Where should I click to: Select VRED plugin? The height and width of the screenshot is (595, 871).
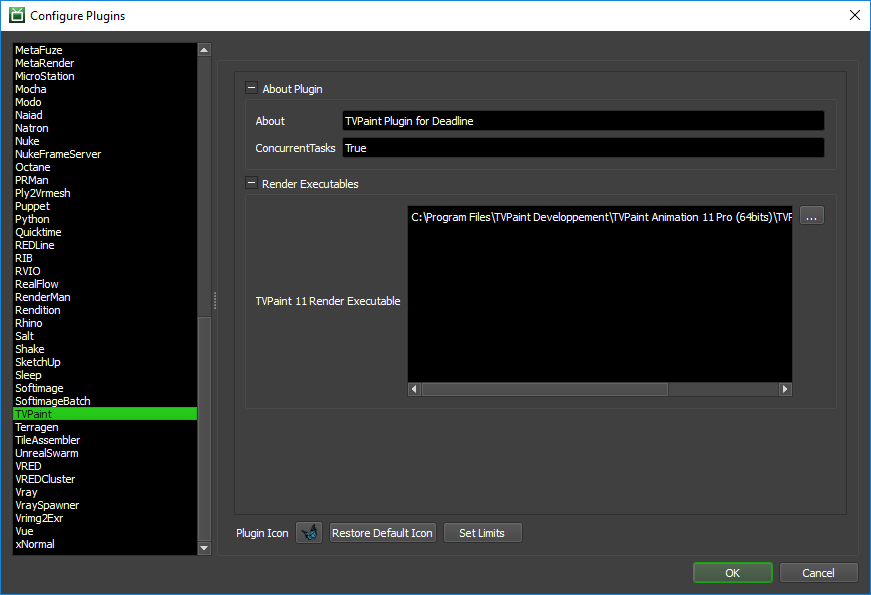tap(105, 466)
